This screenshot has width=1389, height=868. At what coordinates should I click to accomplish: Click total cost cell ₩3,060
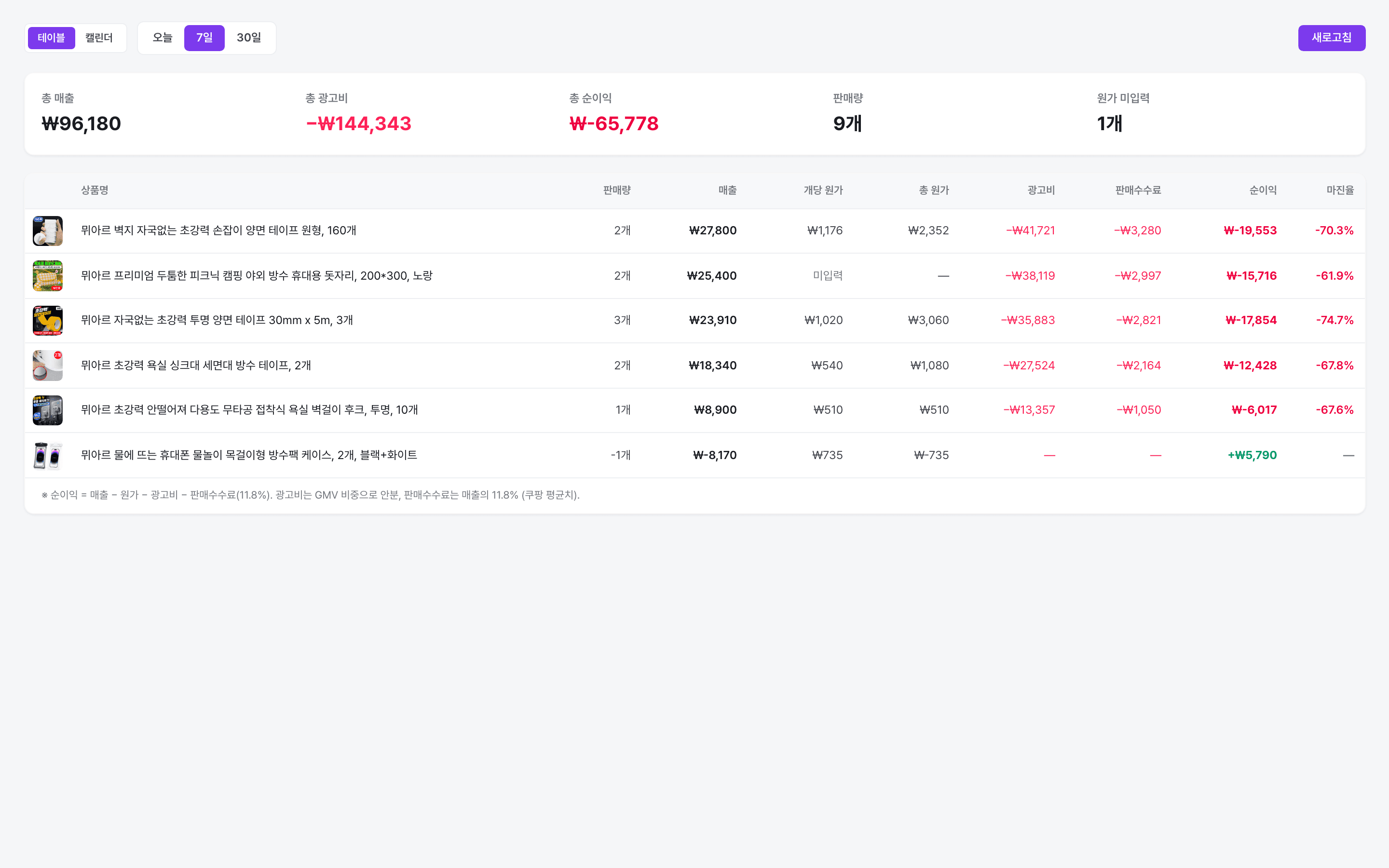tap(928, 320)
